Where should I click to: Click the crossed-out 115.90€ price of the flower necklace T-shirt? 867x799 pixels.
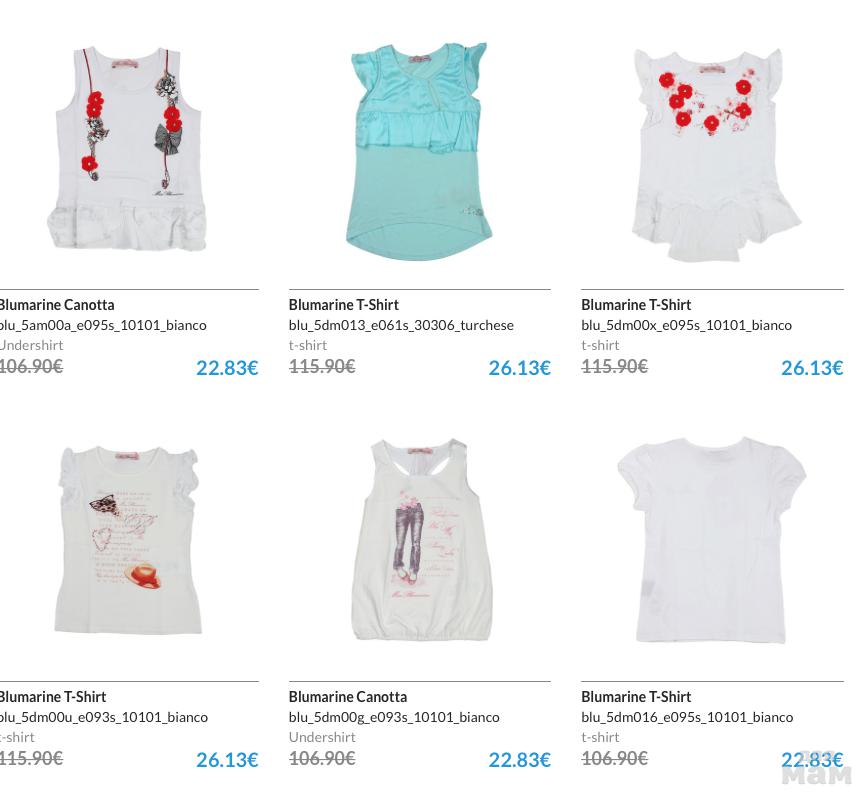pyautogui.click(x=614, y=366)
